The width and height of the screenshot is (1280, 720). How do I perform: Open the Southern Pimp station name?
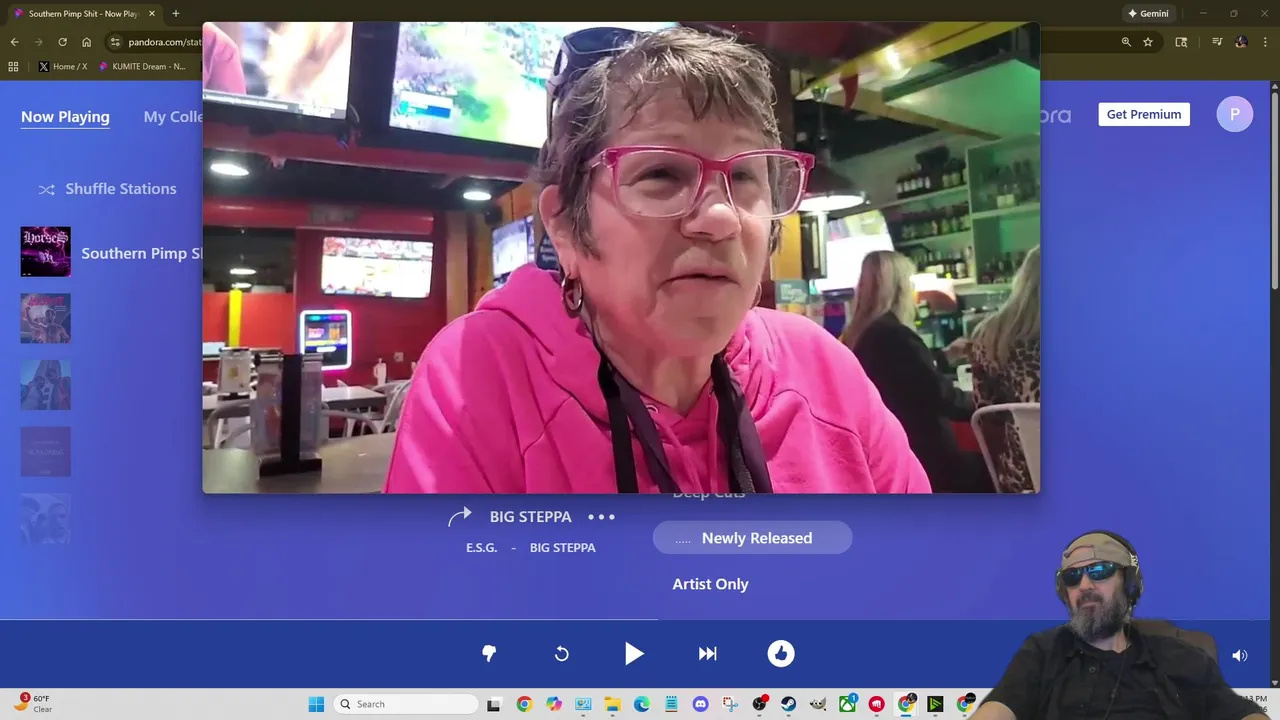[142, 253]
